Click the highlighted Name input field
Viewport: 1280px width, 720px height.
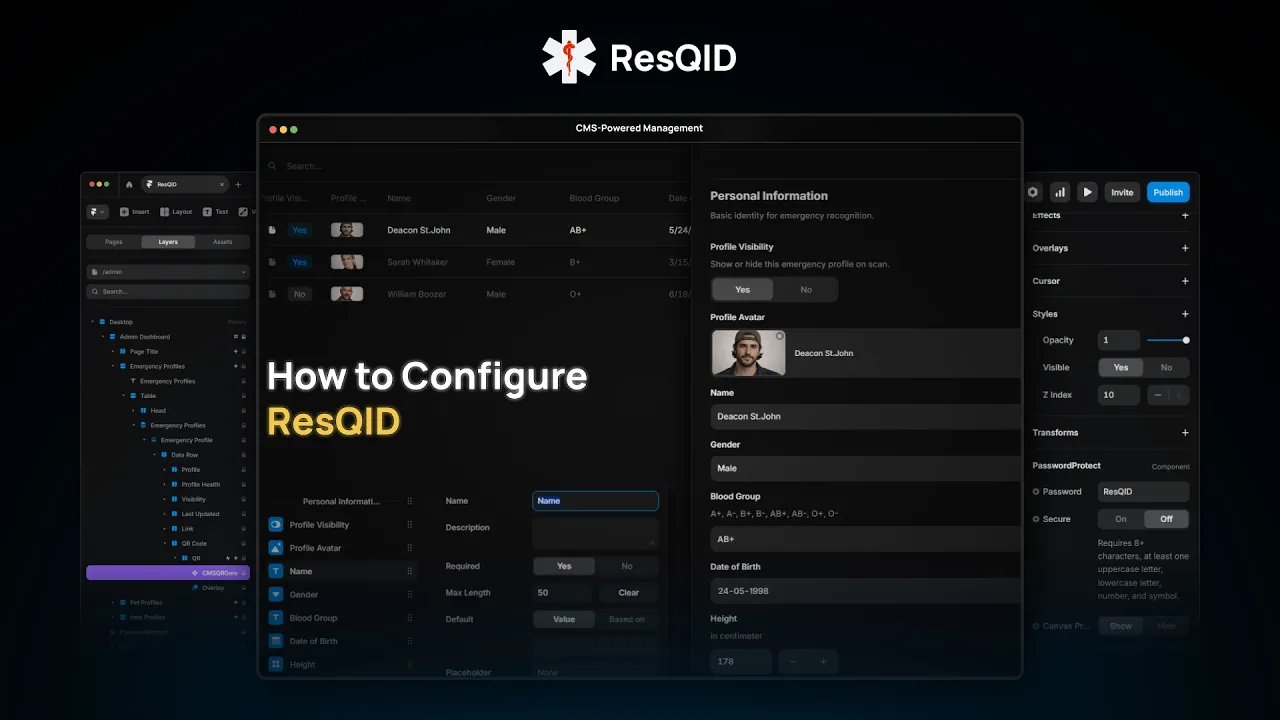595,501
